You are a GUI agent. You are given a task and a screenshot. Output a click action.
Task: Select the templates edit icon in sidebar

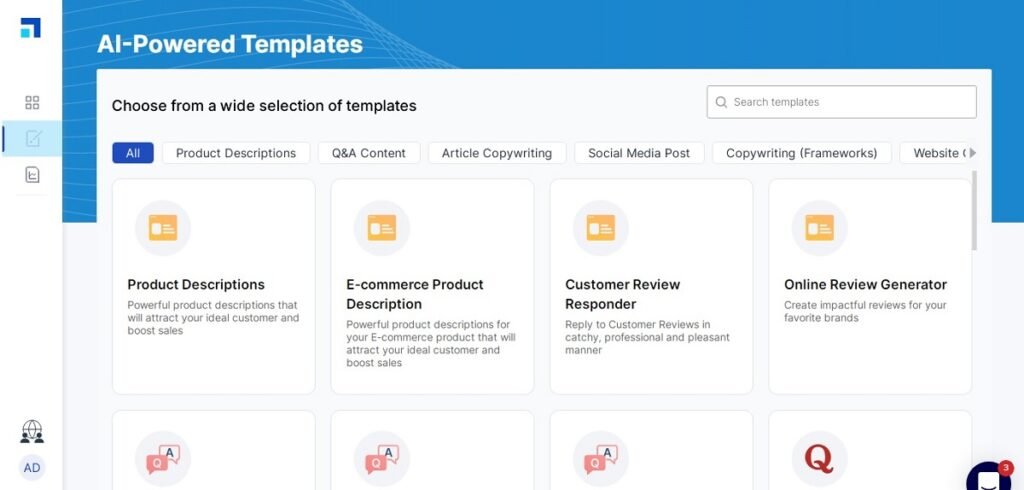(x=32, y=139)
